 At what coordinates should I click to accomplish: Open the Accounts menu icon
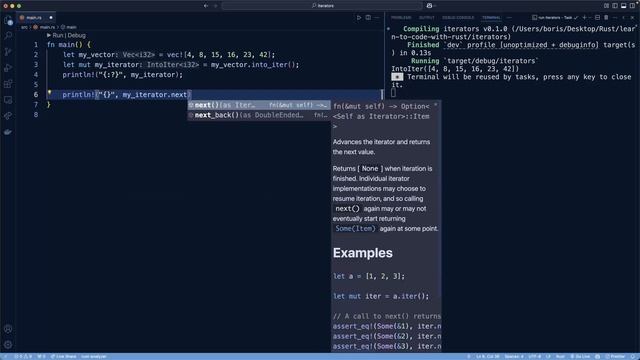(x=8, y=329)
